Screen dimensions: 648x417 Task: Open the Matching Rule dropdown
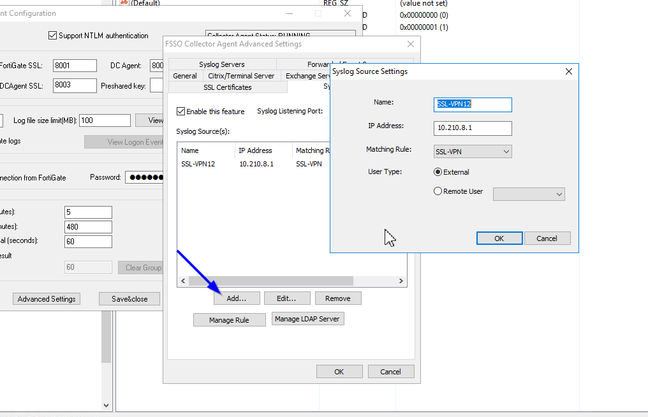[472, 152]
